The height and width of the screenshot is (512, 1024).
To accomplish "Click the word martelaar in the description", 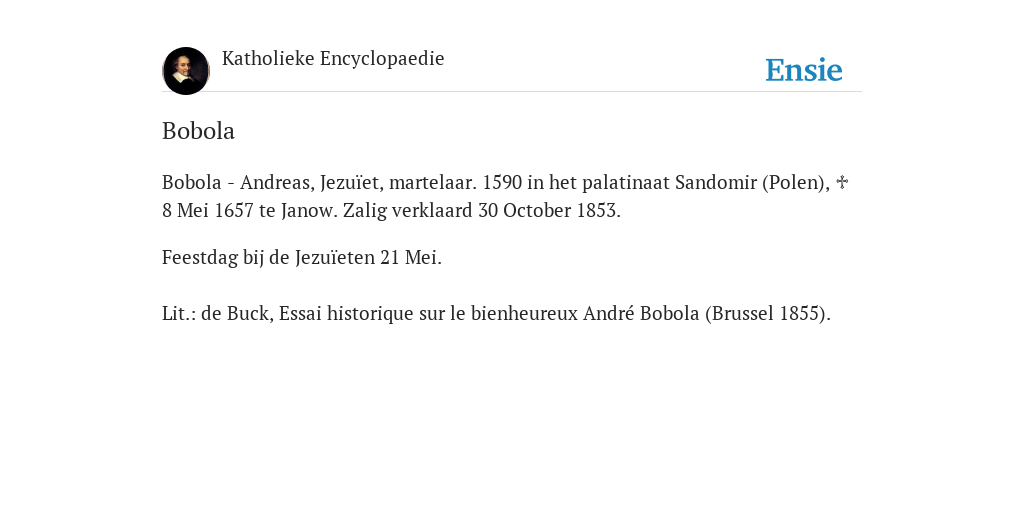I will [432, 182].
